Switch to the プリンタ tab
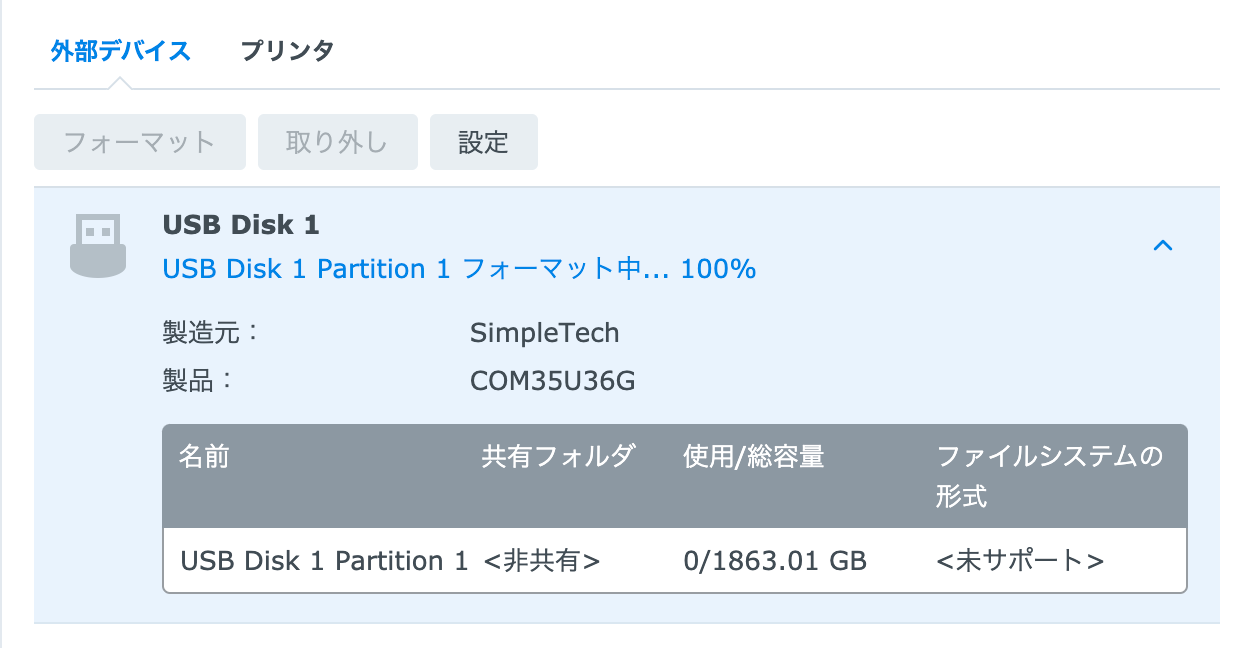Viewport: 1246px width, 648px height. (x=287, y=50)
